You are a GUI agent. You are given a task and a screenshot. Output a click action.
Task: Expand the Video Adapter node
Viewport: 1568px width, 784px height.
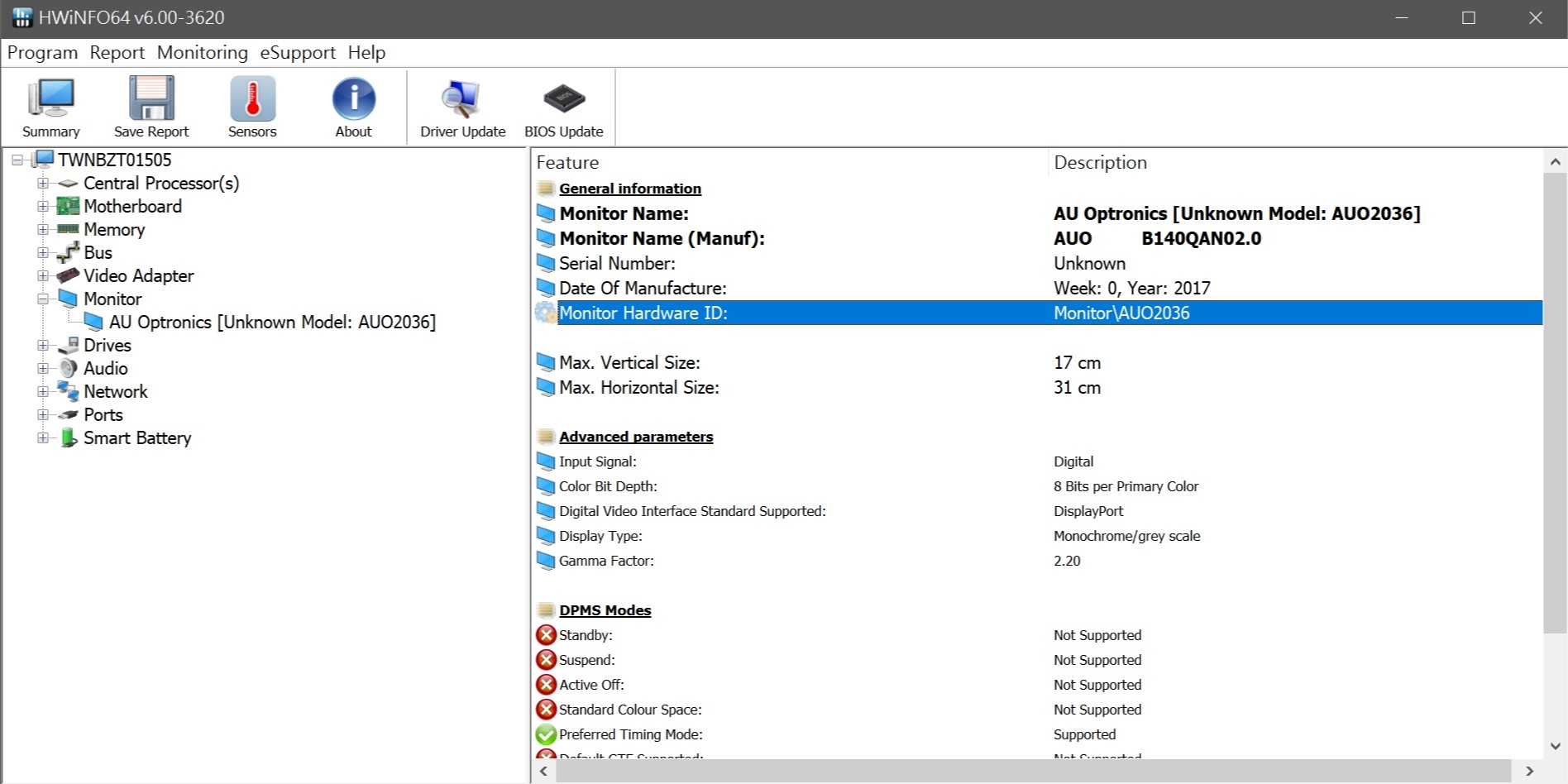click(x=43, y=275)
